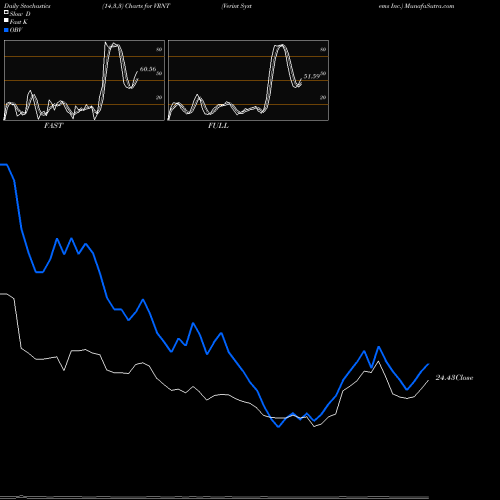Click the '24.43 Close' price label
The image size is (500, 500).
click(x=454, y=378)
